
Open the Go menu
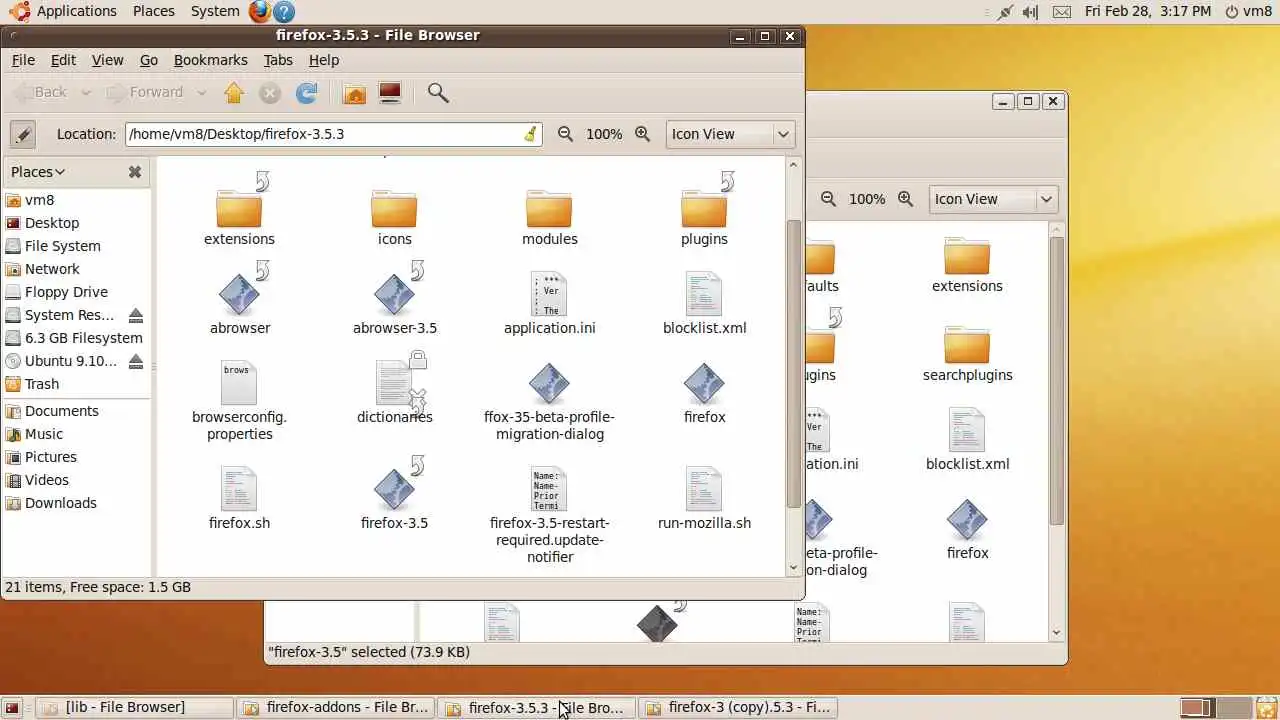tap(149, 60)
